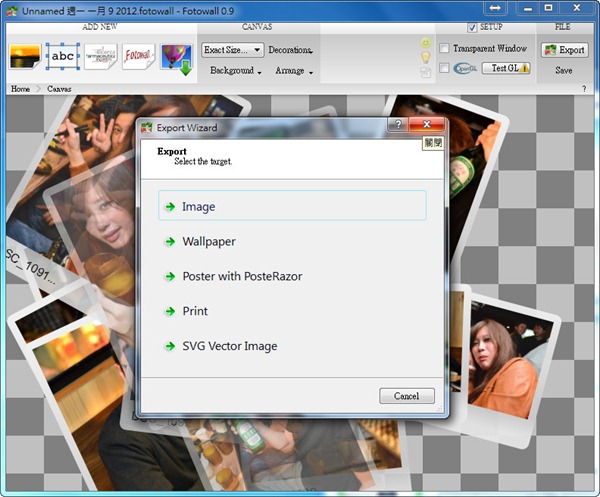
Task: Click the word cloud icon in Add New
Action: (100, 57)
